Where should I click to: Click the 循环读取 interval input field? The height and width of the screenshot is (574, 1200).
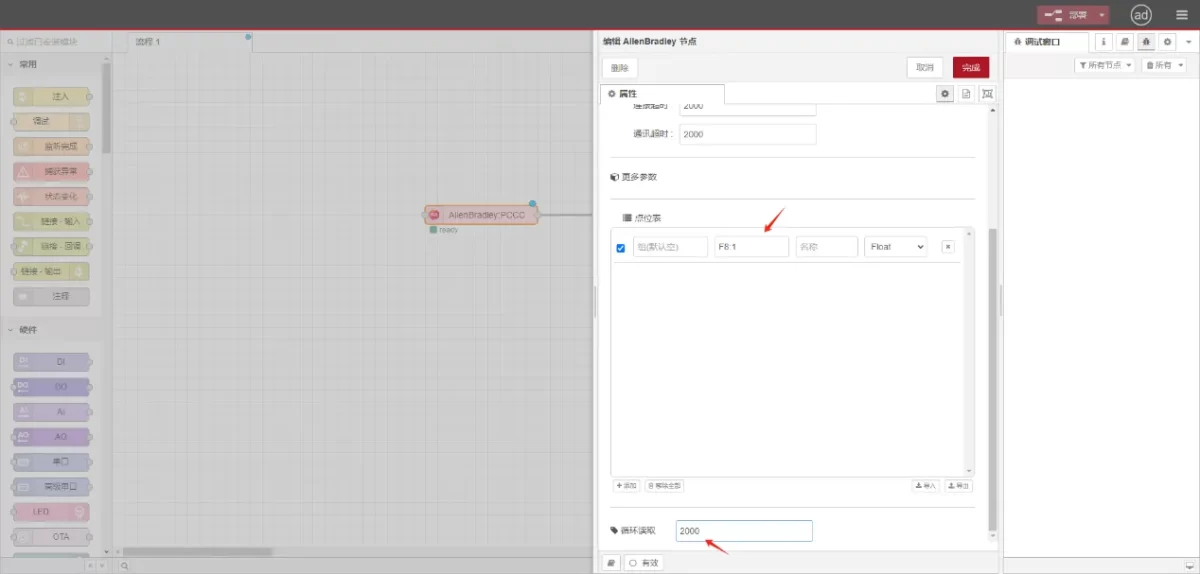(x=743, y=531)
